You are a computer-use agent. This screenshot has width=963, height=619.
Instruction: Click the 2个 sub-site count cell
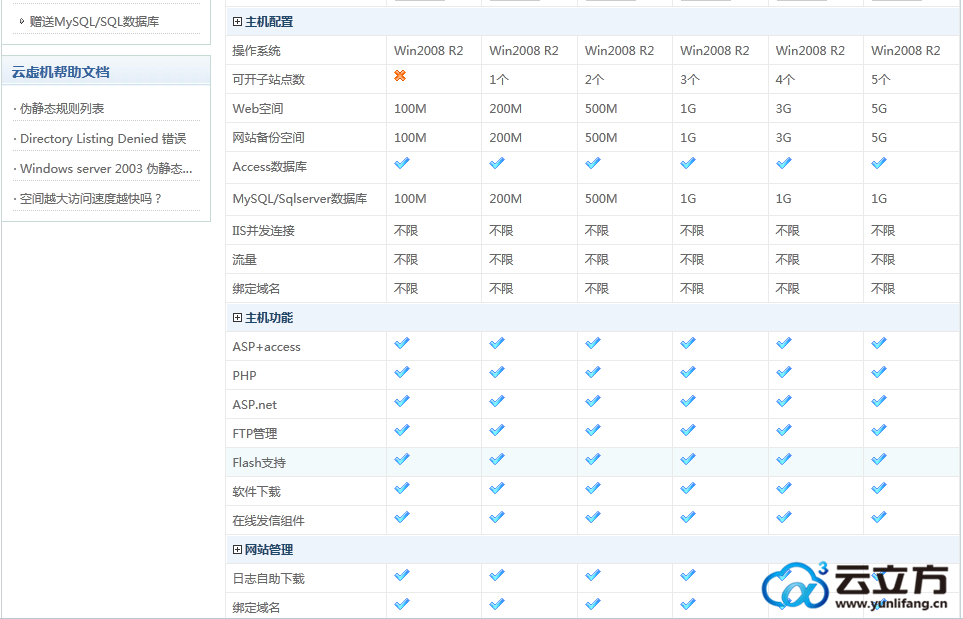click(595, 80)
